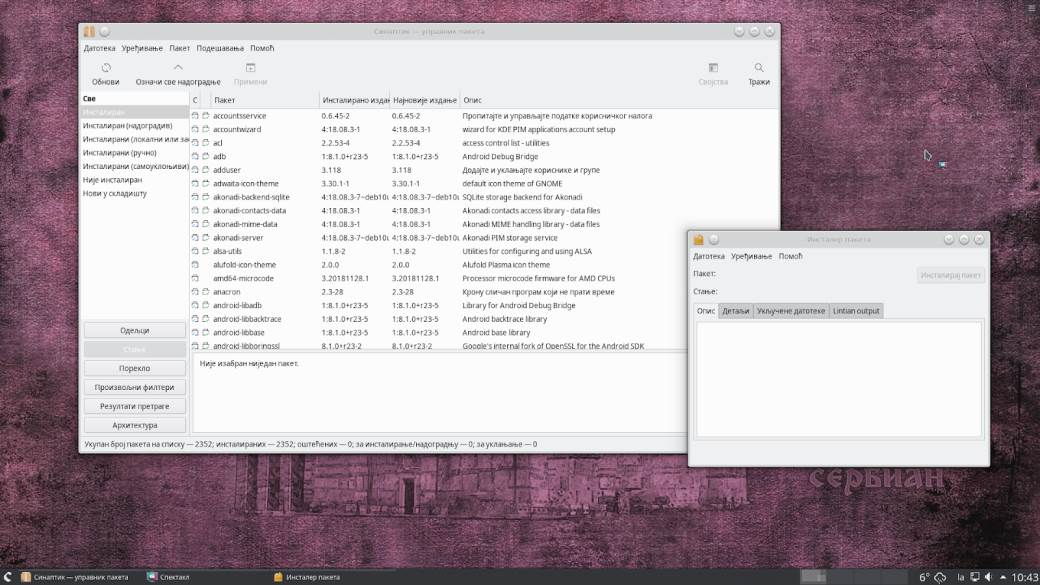Toggle the status checkbox for anacron package
Image resolution: width=1040 pixels, height=585 pixels.
pyautogui.click(x=196, y=291)
